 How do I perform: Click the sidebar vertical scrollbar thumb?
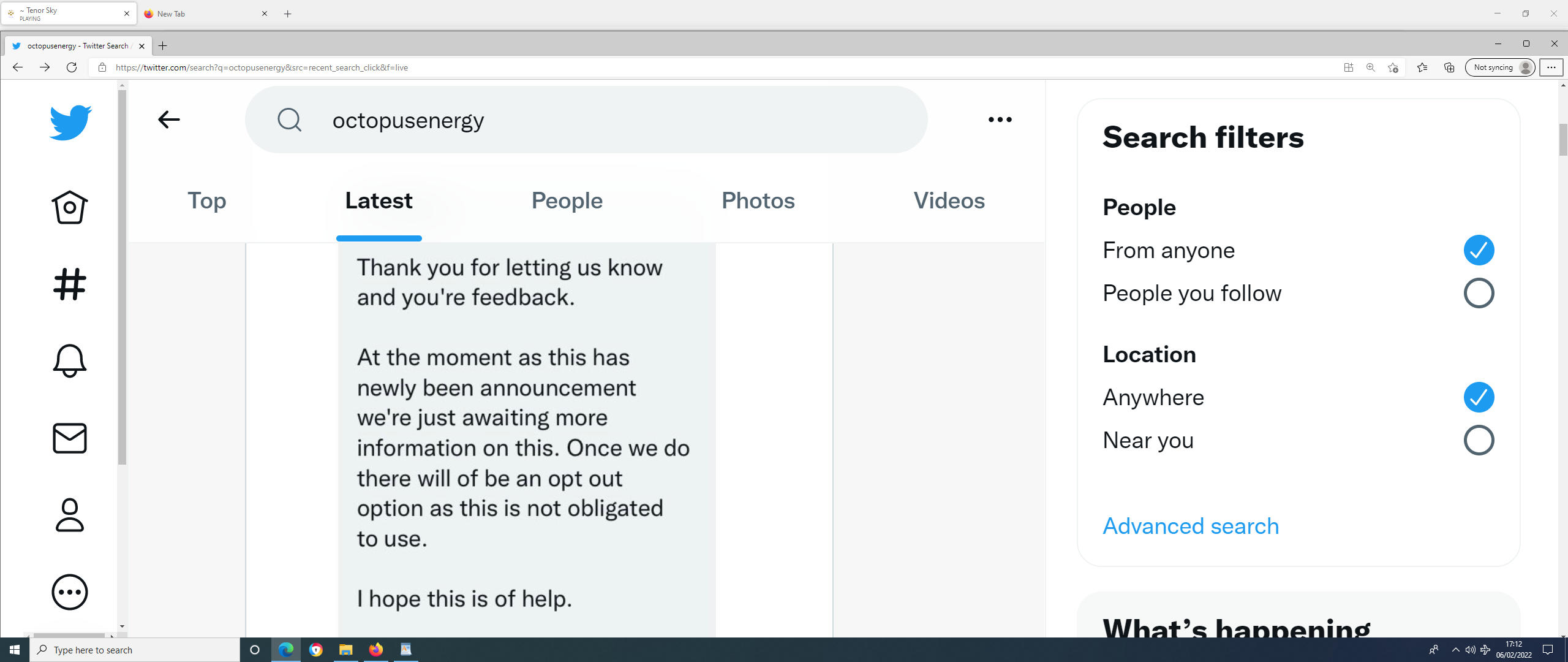tap(122, 277)
